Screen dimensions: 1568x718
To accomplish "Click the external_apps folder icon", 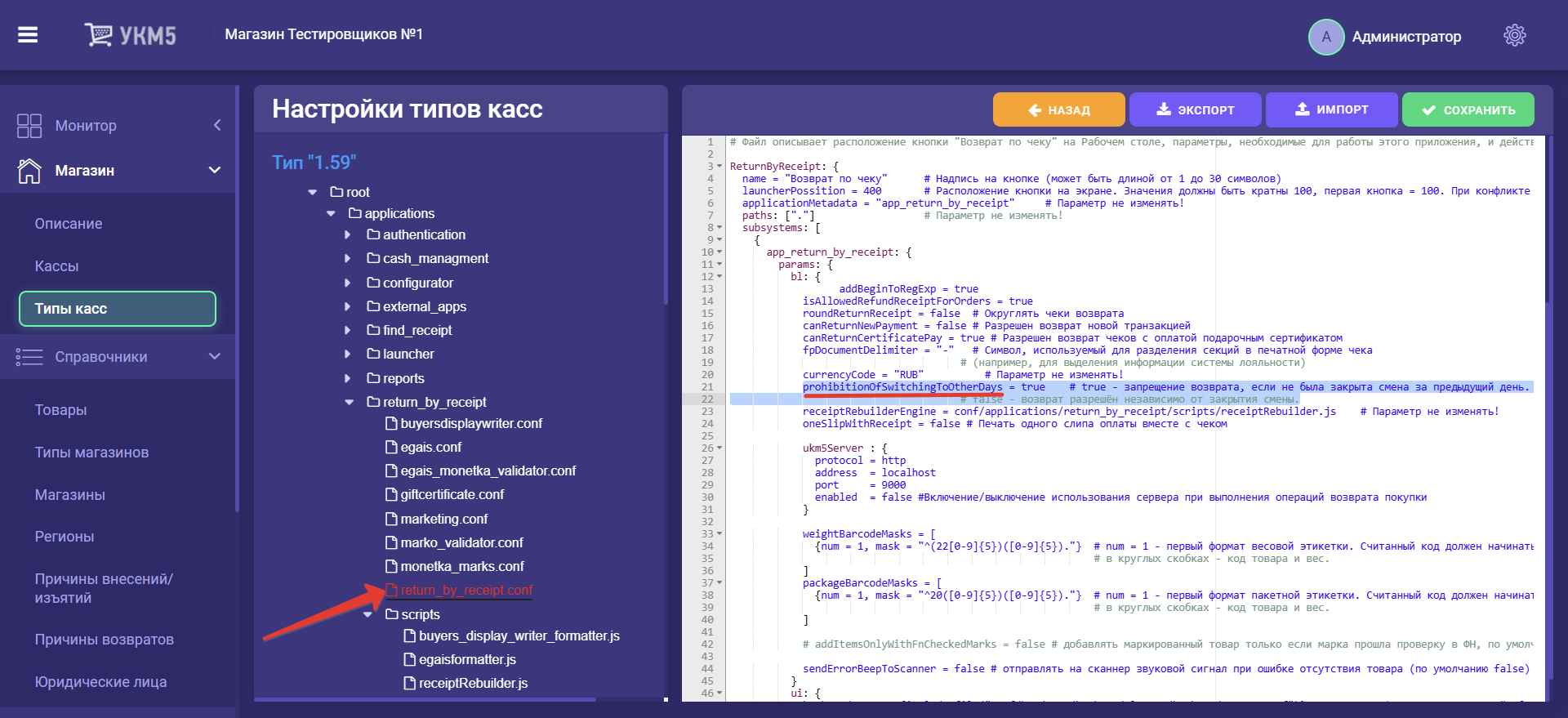I will [373, 306].
